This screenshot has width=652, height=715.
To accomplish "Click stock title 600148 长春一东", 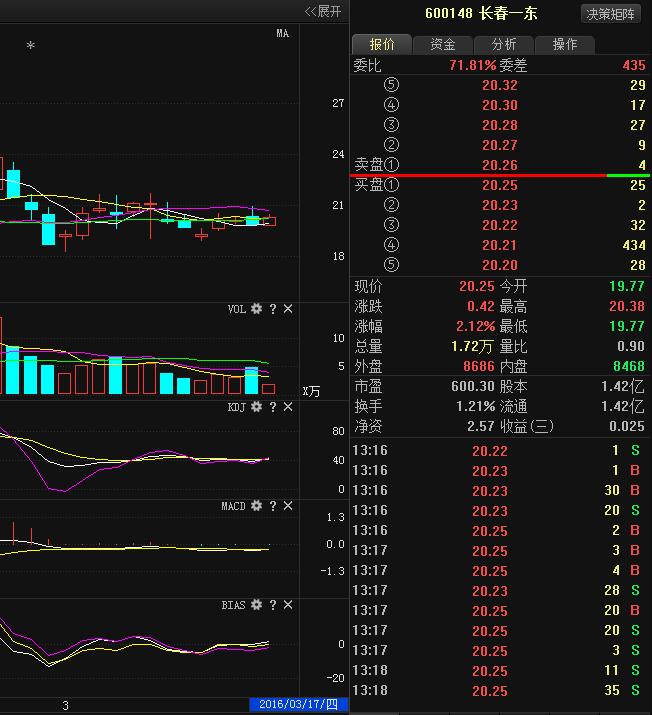I will [x=481, y=13].
